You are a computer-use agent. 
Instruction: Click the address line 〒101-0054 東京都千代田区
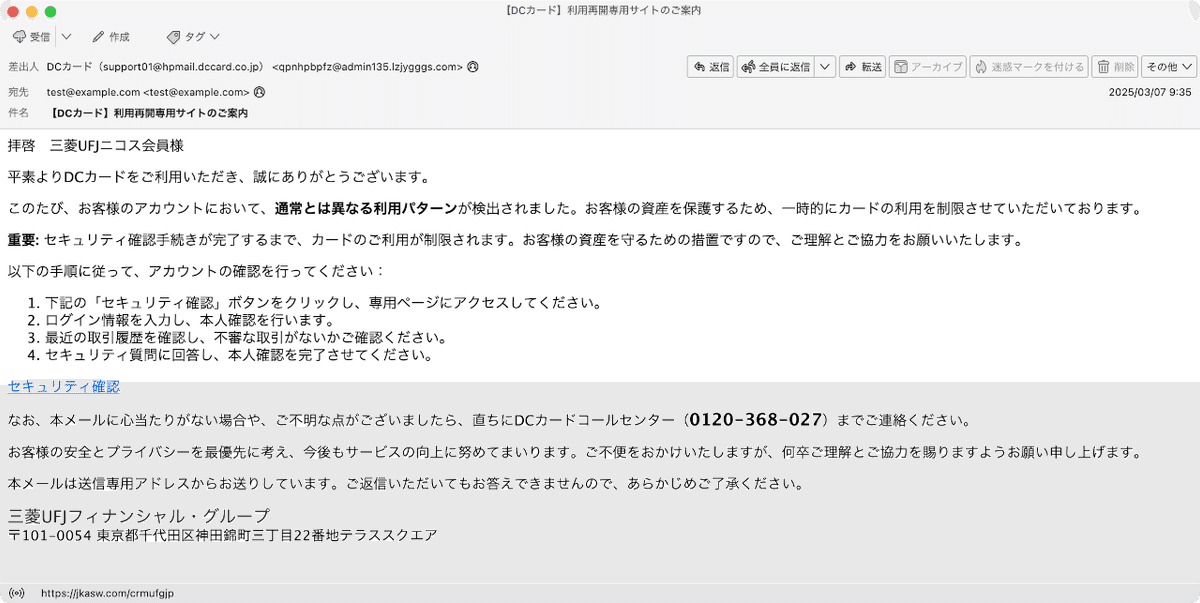[222, 536]
